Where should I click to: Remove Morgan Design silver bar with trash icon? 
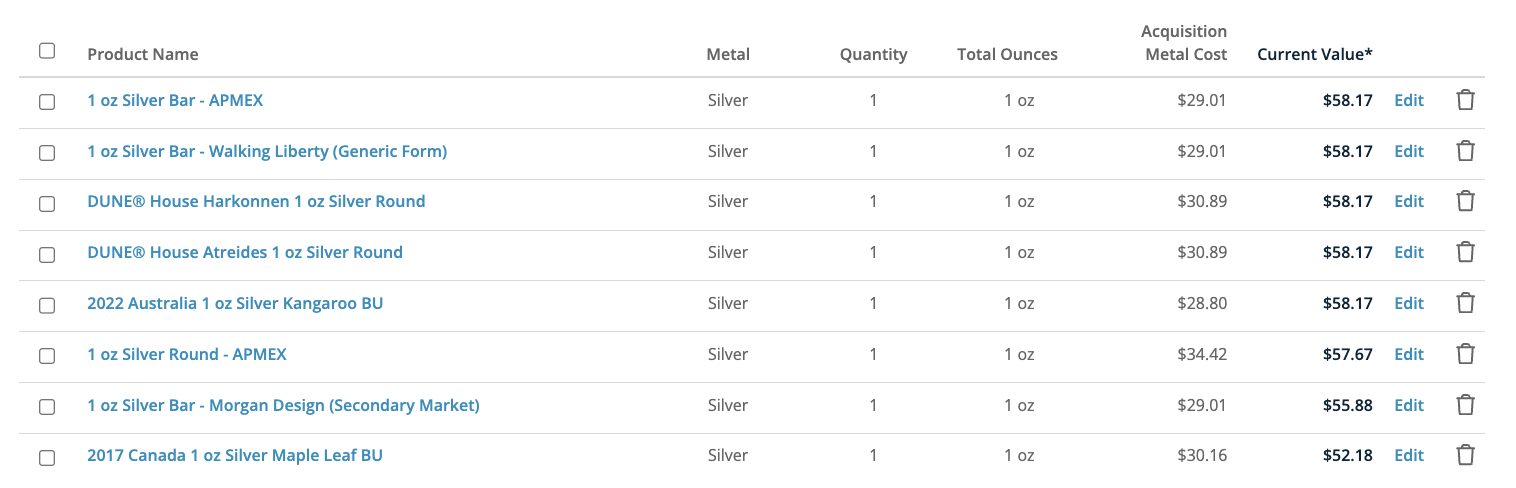click(1465, 405)
